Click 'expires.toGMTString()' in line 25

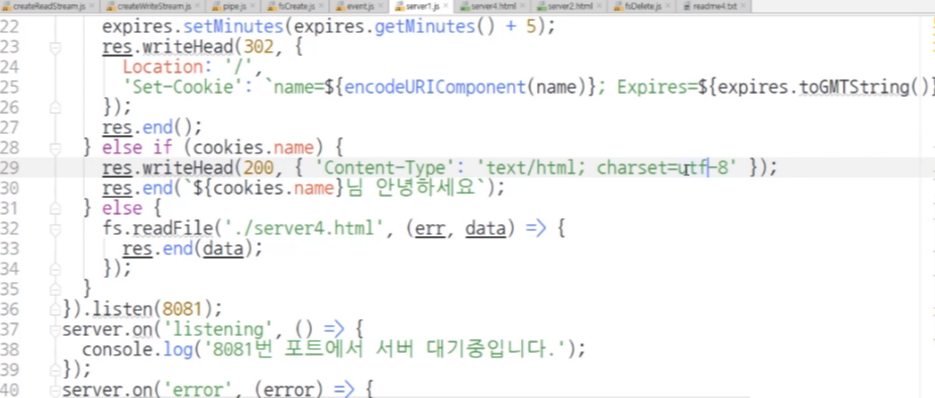pos(823,87)
